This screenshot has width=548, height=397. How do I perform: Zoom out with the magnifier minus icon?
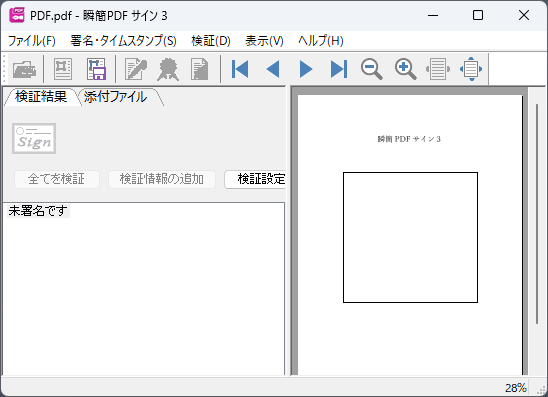(x=372, y=69)
